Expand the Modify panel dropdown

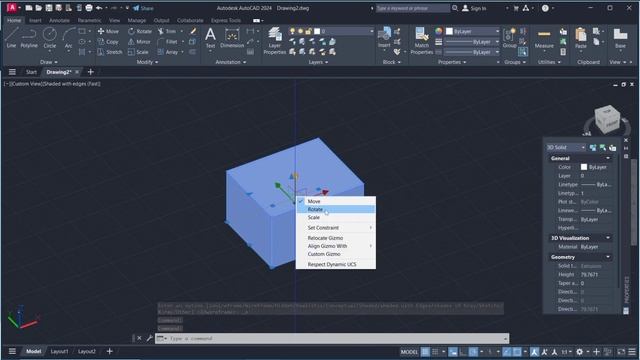(x=147, y=62)
